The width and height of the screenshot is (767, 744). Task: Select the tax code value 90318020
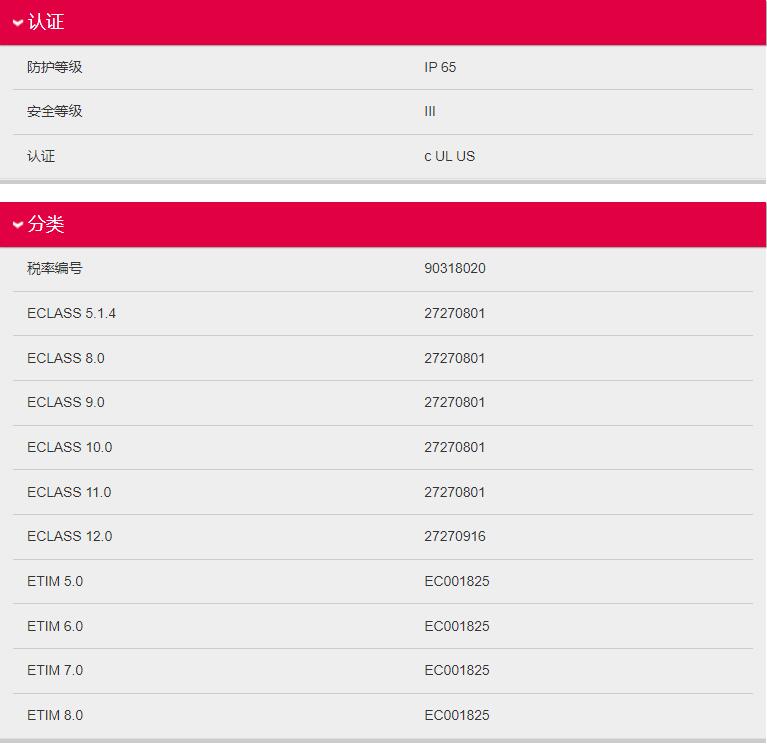(x=455, y=269)
